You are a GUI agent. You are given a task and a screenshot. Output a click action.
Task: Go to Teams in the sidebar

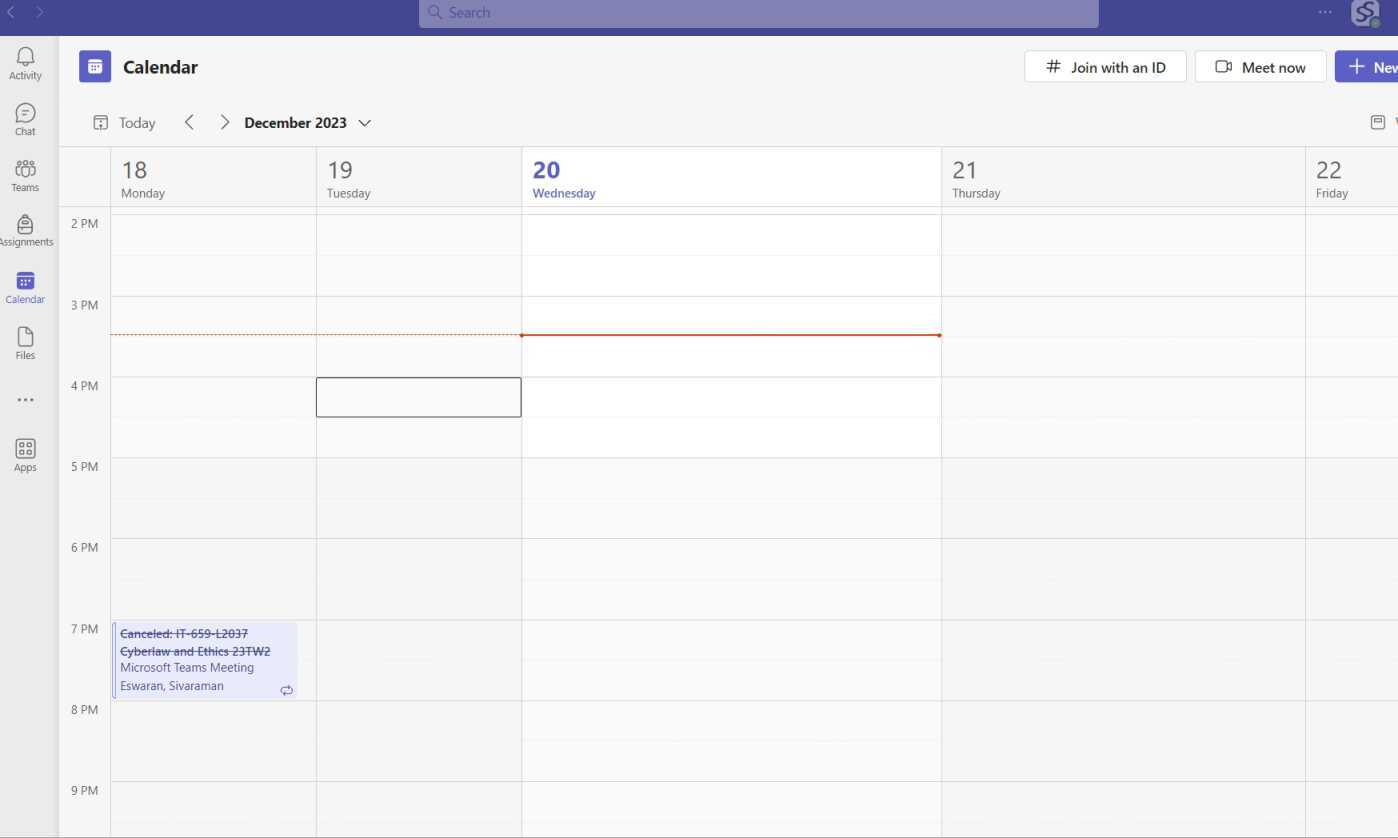[25, 175]
